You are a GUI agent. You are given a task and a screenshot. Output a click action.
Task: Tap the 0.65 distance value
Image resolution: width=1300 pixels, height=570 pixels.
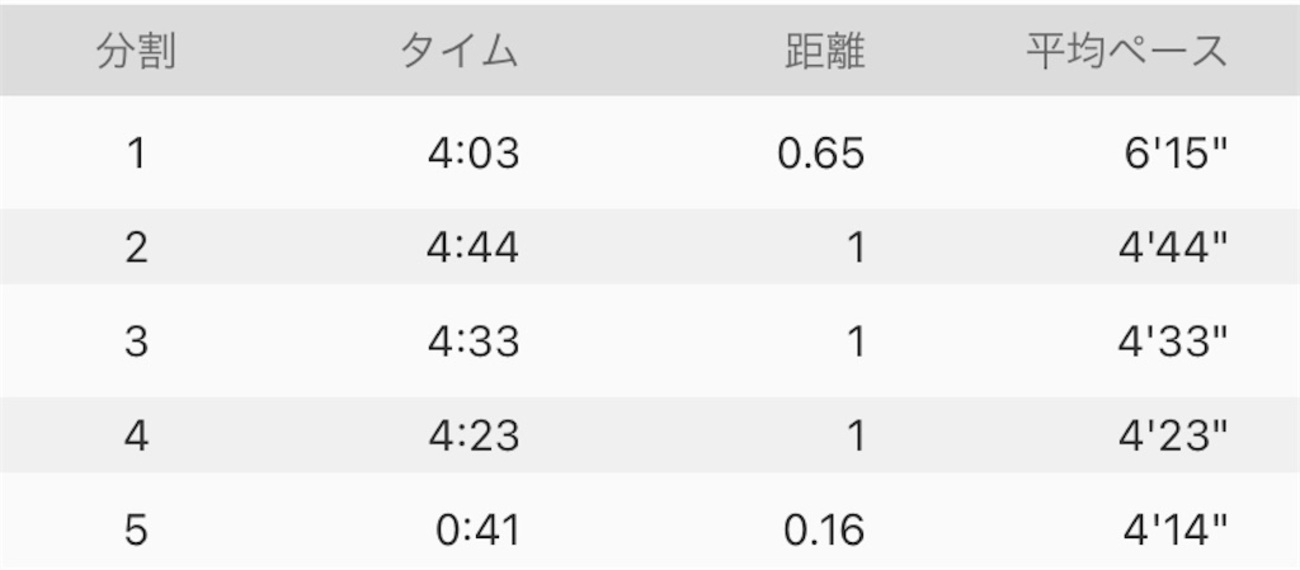pyautogui.click(x=821, y=155)
